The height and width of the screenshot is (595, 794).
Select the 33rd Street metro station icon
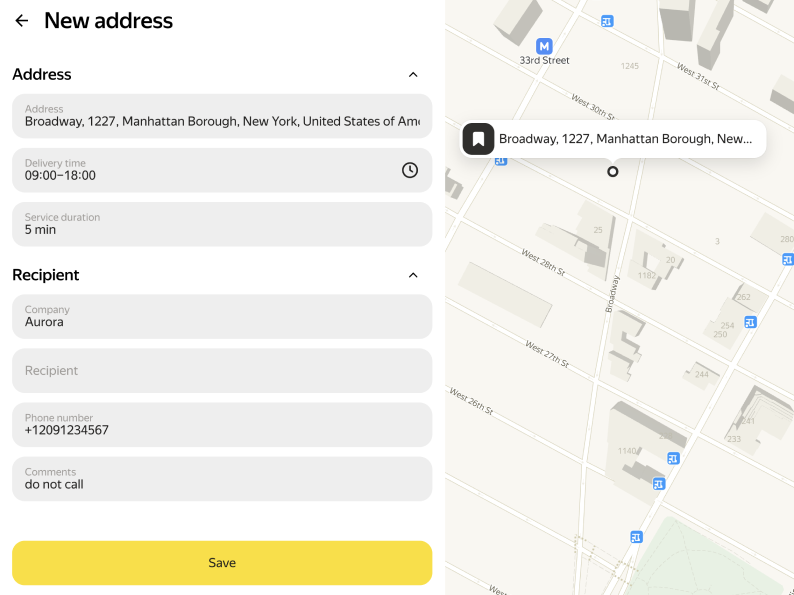click(x=544, y=46)
